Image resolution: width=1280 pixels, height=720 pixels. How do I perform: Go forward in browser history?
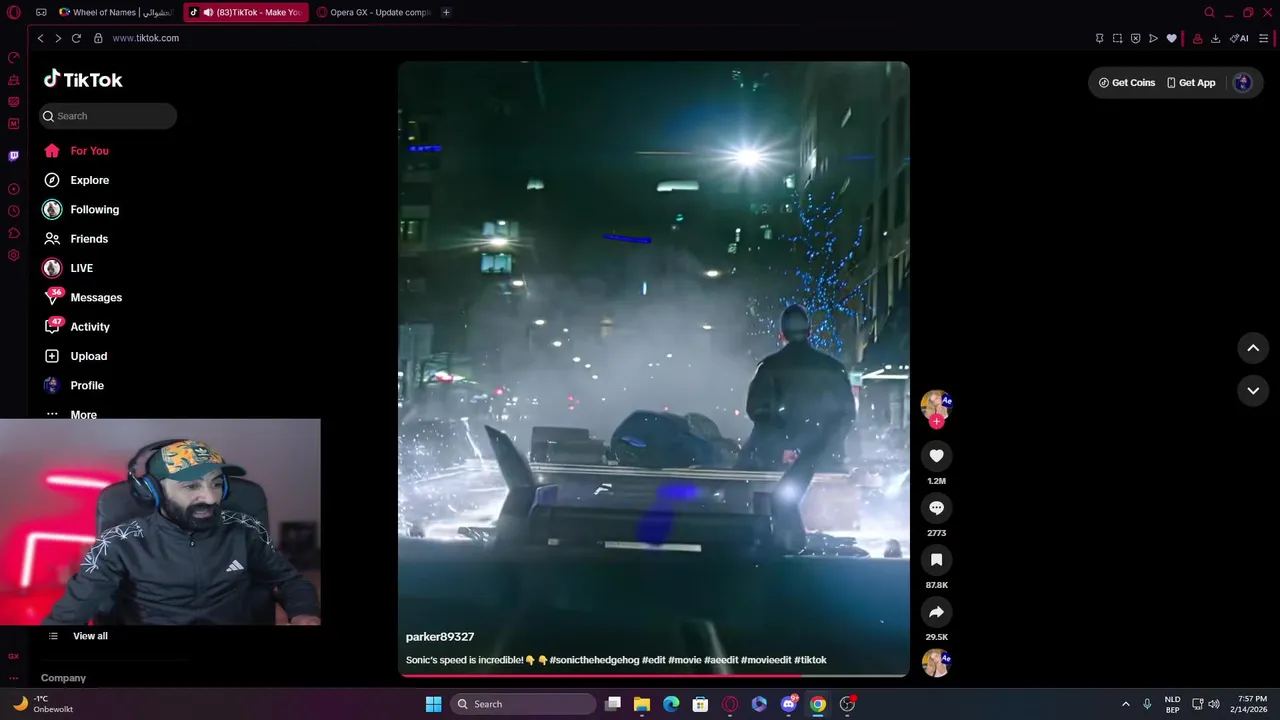(x=58, y=38)
